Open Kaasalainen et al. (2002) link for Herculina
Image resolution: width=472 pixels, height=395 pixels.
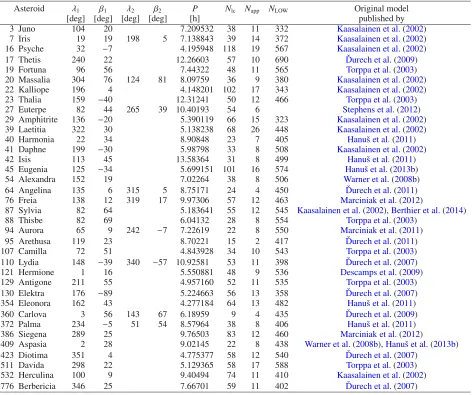coord(381,376)
